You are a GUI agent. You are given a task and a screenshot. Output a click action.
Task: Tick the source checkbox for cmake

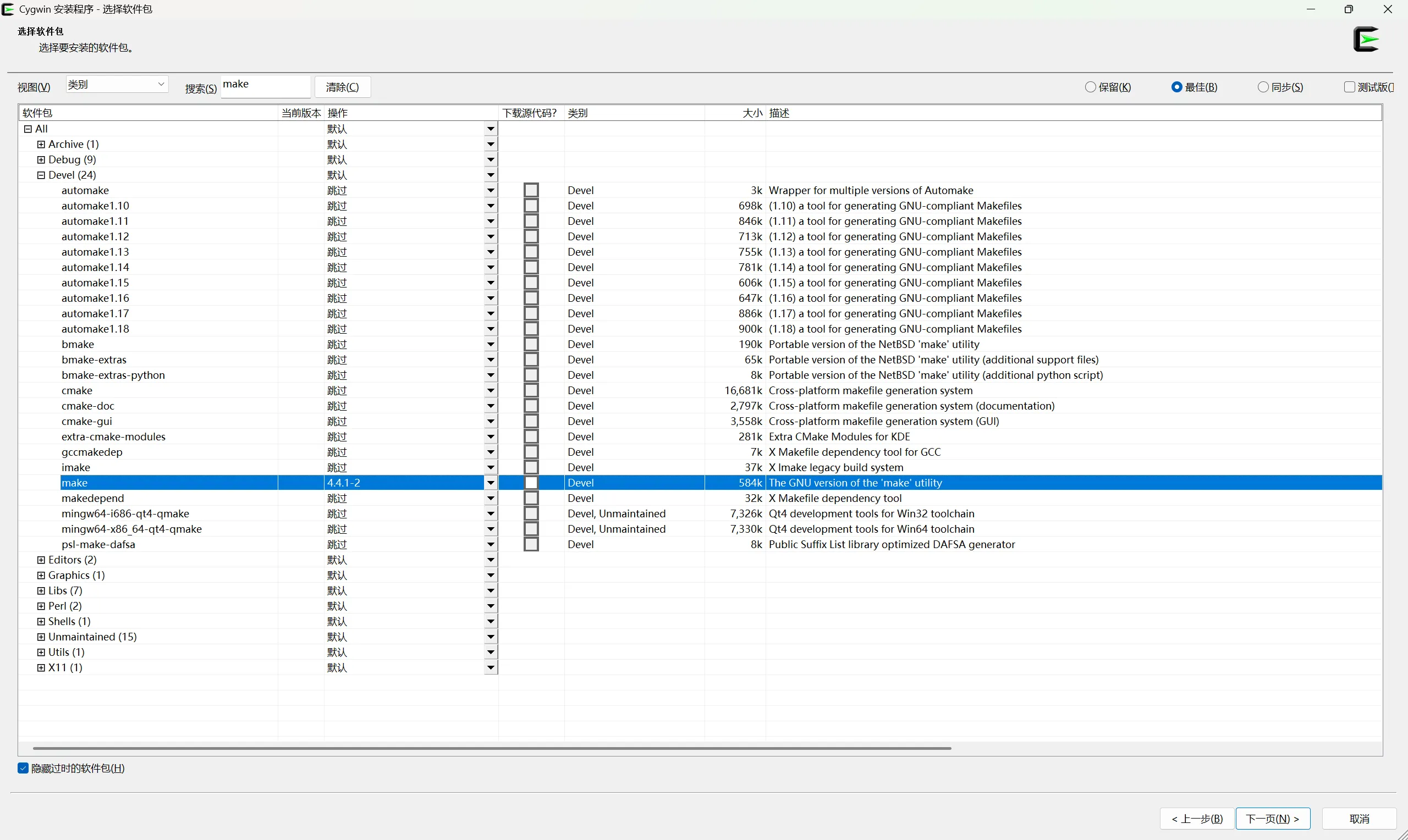(x=531, y=390)
